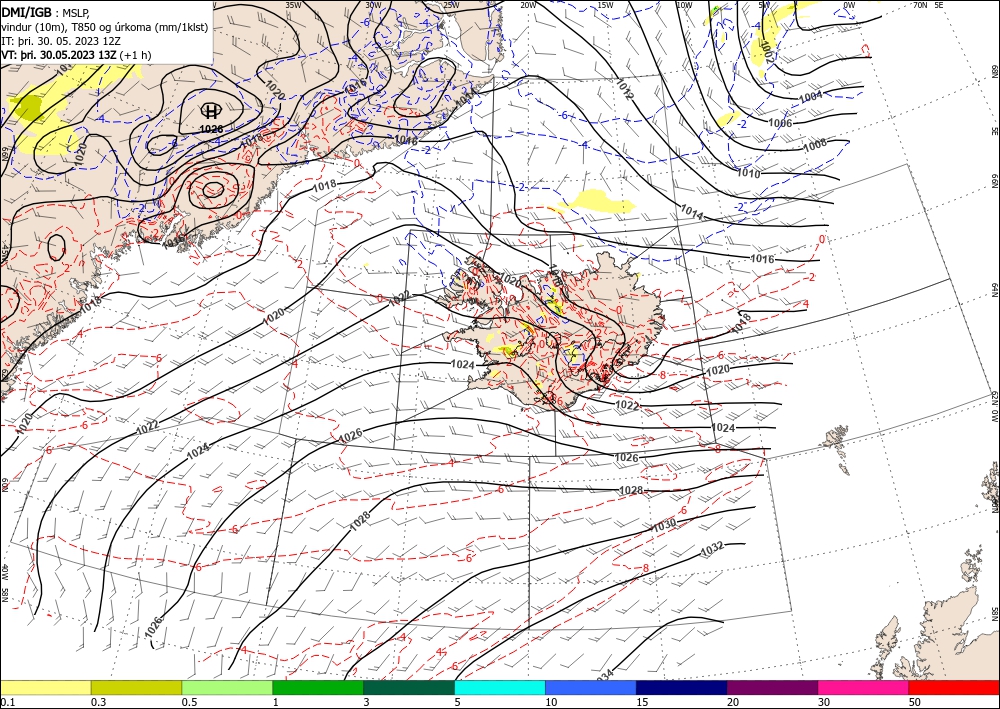1000x709 pixels.
Task: Select the green 1 mm legend swatch
Action: [318, 687]
